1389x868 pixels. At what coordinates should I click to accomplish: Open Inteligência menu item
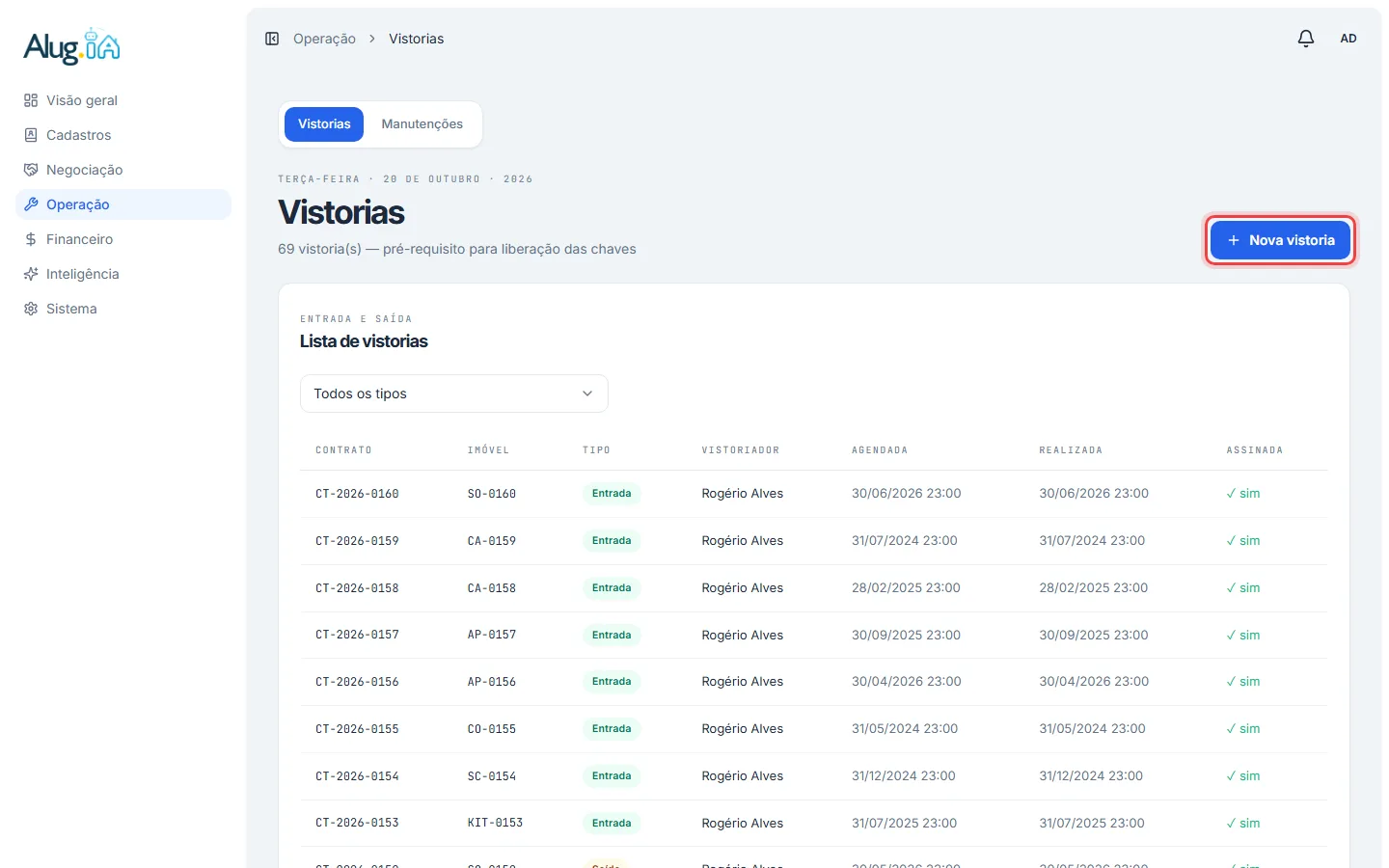pos(123,274)
